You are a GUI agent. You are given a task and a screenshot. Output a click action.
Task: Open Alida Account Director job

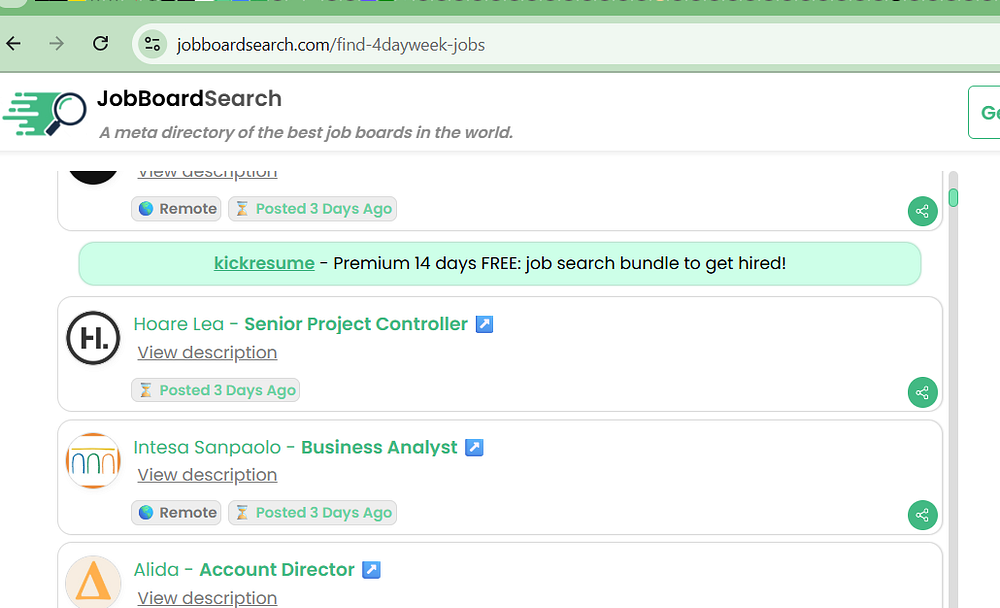244,570
